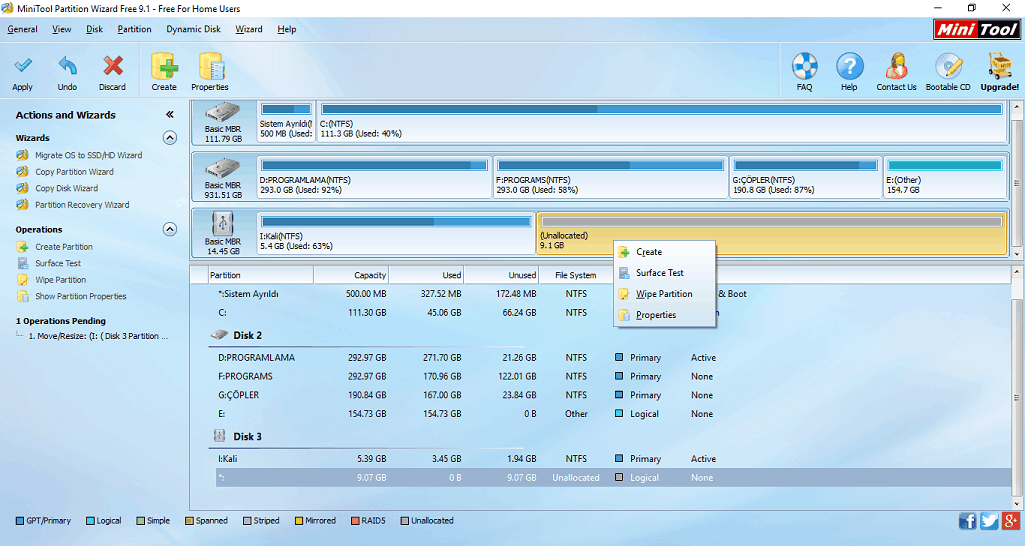1025x546 pixels.
Task: Sort by the Unused column header
Action: 501,275
